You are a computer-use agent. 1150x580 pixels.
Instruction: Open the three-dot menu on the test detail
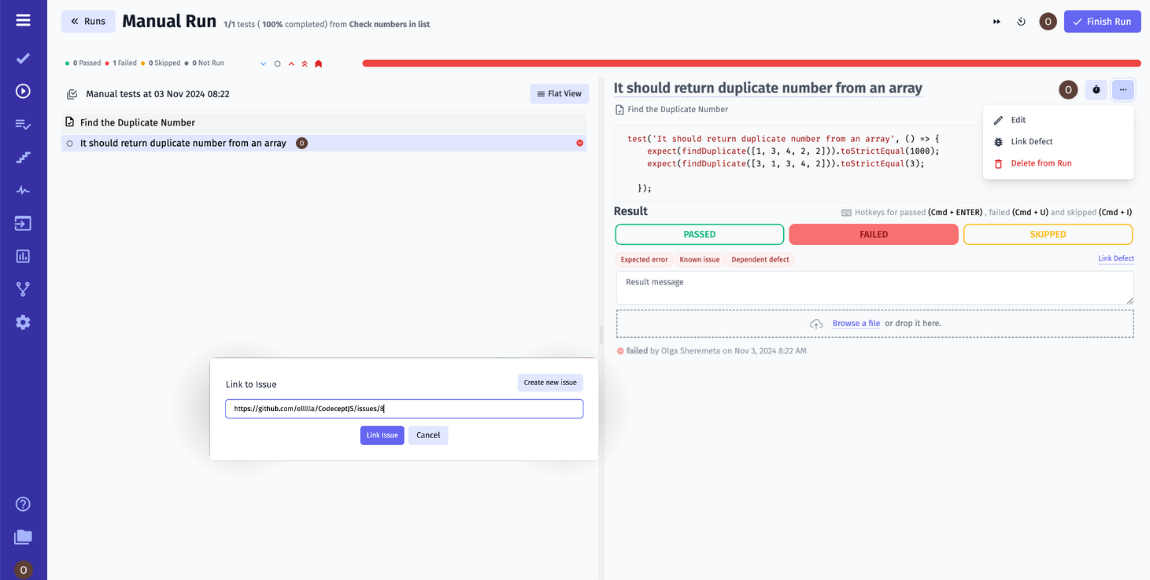[1122, 89]
